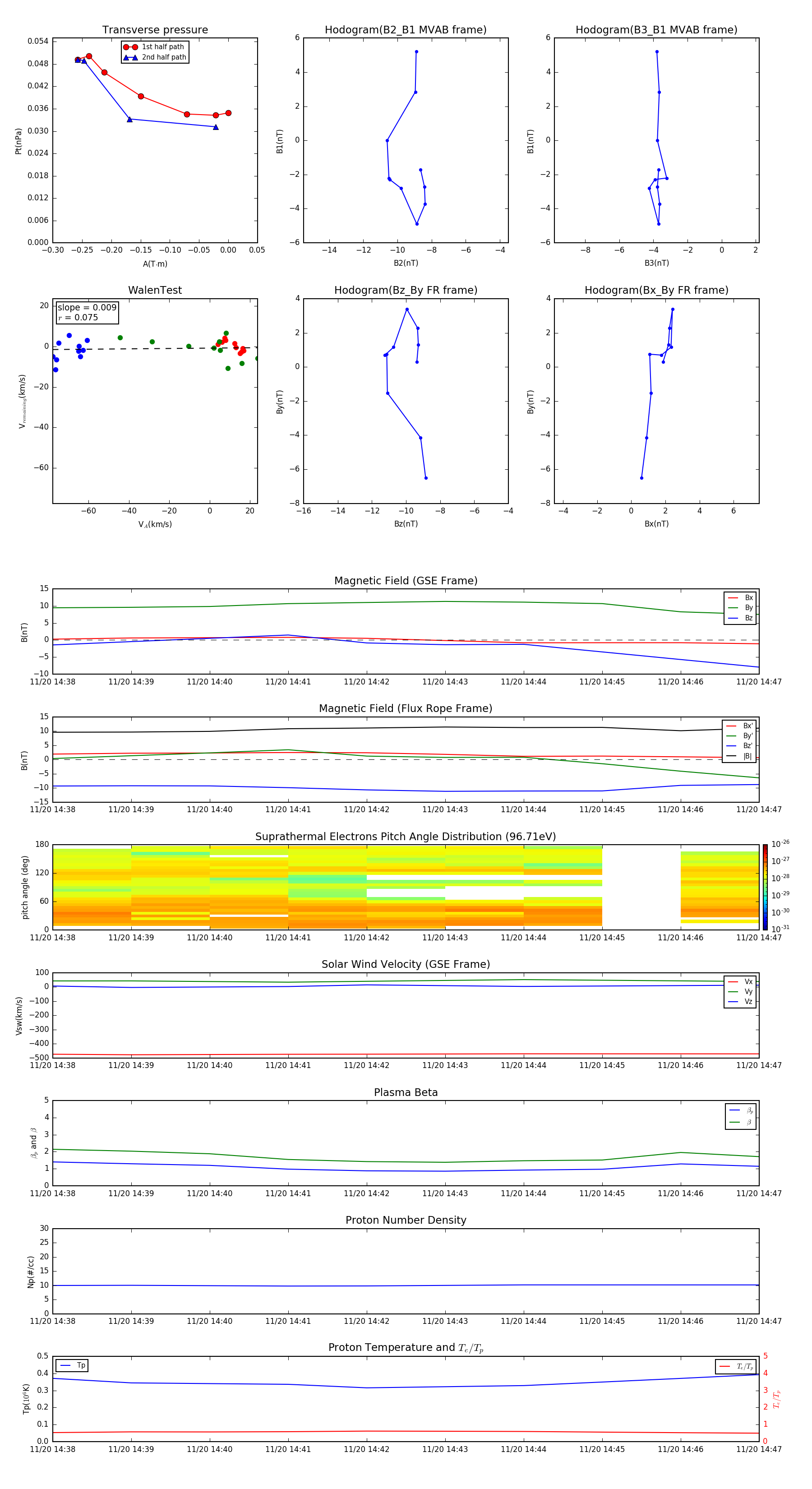
Task: Click the 'Magnetic Field (GSE Frame)' title
Action: pos(406,581)
